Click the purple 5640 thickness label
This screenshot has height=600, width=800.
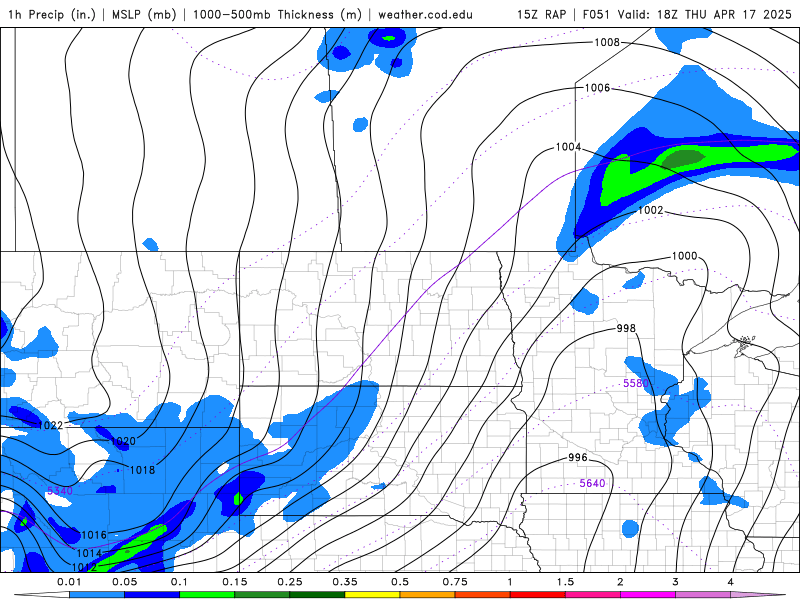tap(592, 483)
